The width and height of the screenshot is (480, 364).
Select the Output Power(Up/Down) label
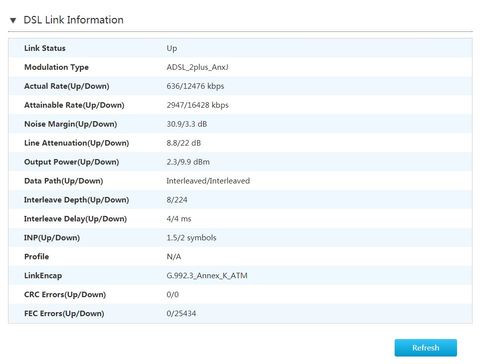(x=71, y=162)
